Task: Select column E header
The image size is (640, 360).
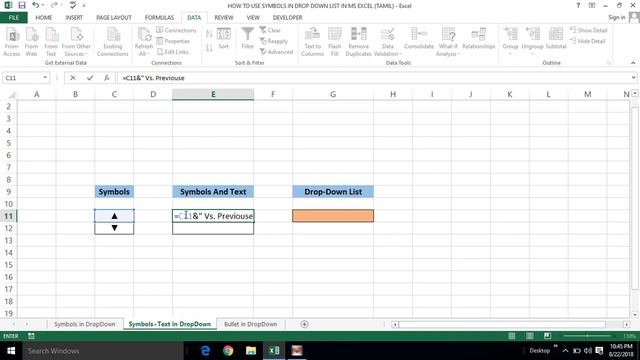Action: [x=213, y=94]
